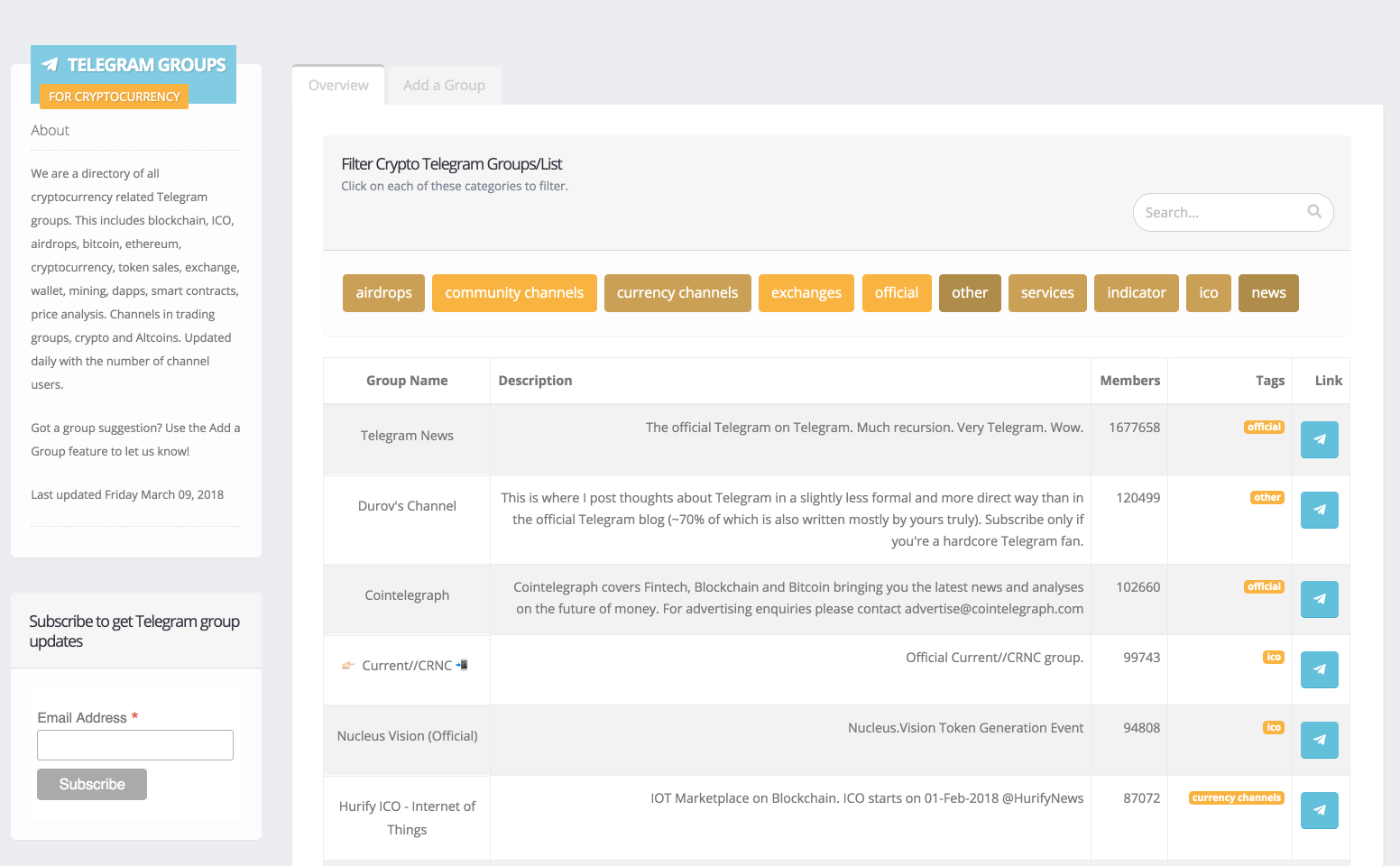Screen dimensions: 1400x866
Task: Click Official Current//CRNC group description
Action: [994, 658]
